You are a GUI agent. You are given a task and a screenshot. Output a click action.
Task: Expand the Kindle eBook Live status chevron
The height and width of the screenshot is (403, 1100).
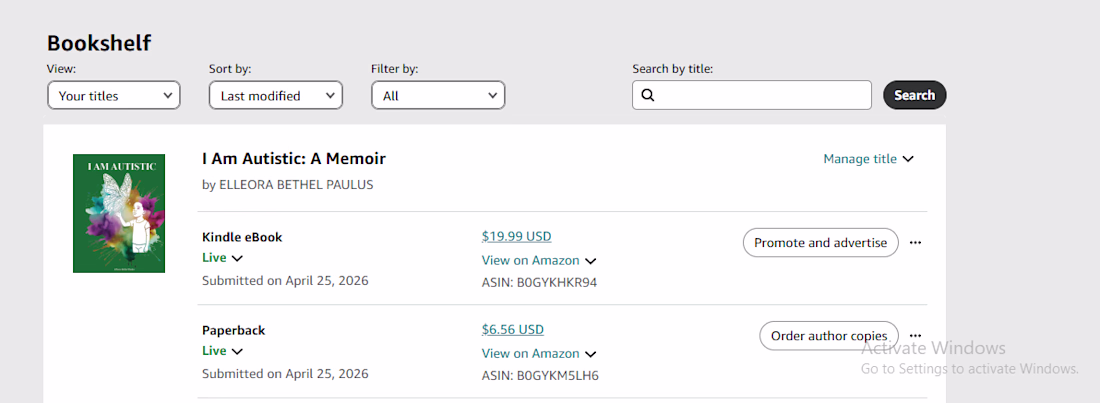click(237, 258)
